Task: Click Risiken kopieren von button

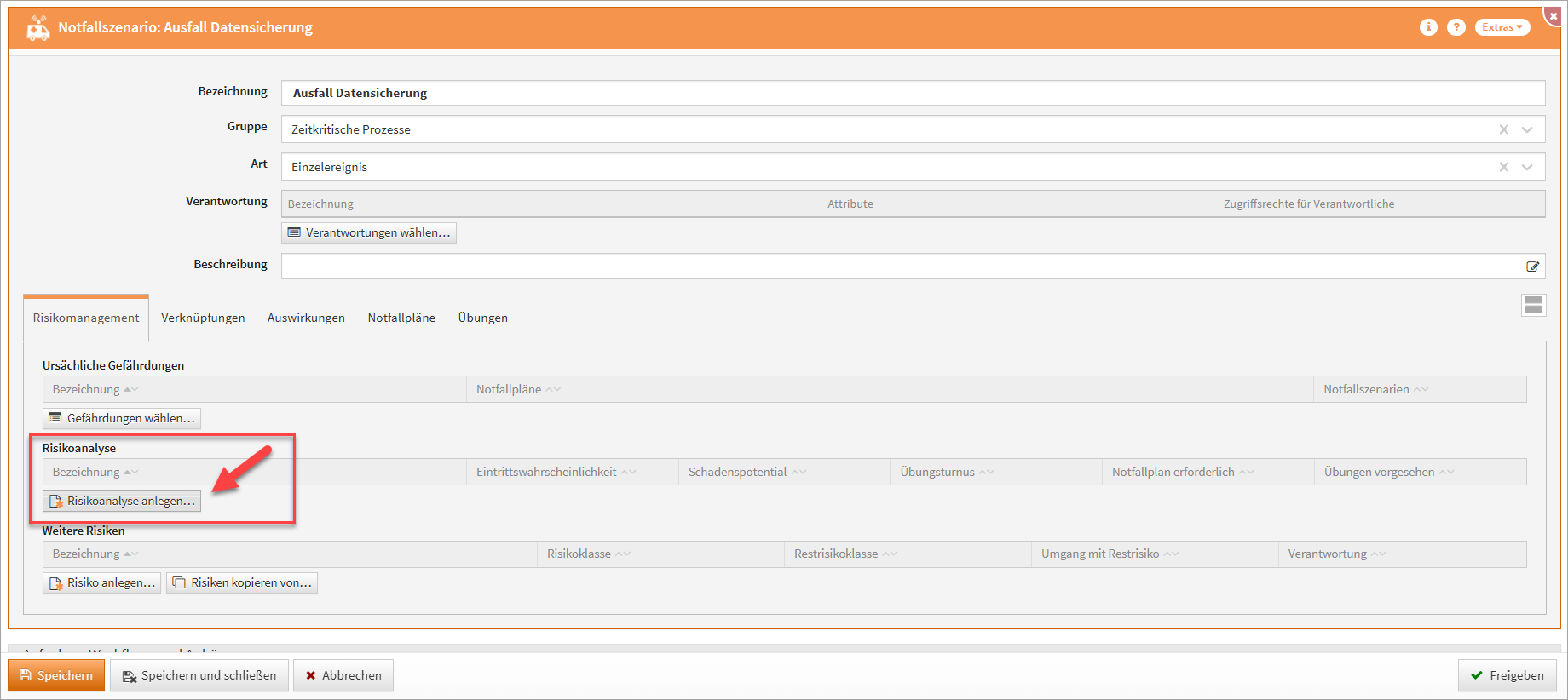Action: 242,582
